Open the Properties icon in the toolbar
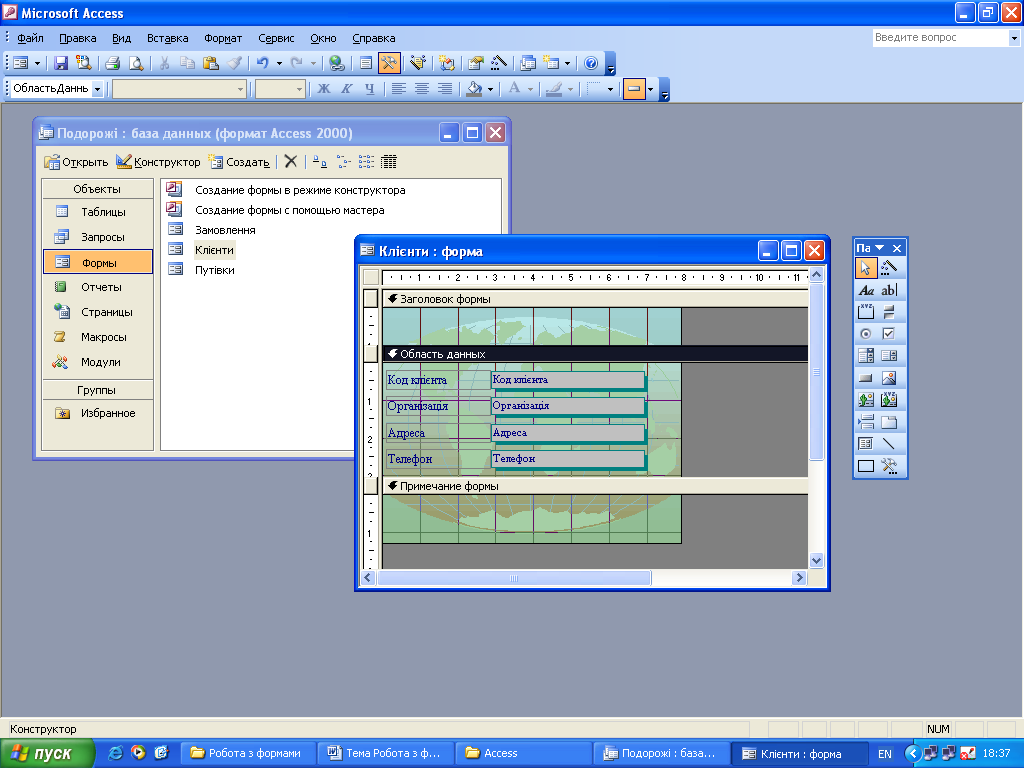 tap(476, 63)
